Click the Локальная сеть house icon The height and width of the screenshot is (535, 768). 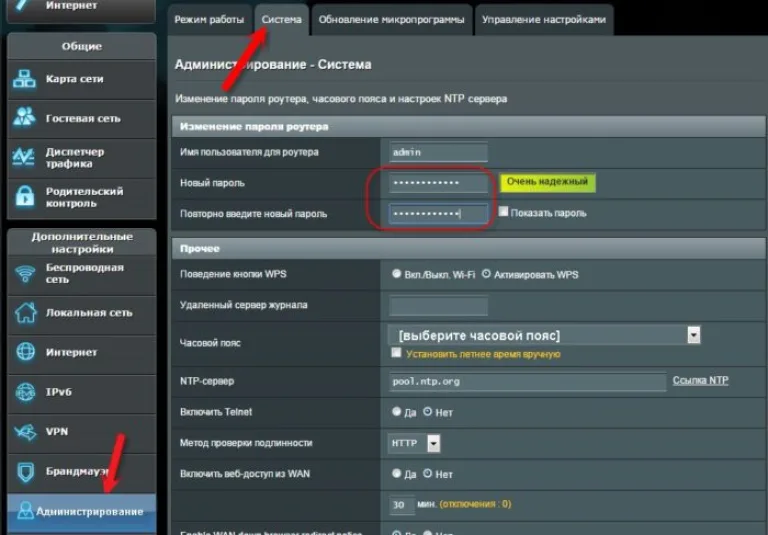click(25, 313)
